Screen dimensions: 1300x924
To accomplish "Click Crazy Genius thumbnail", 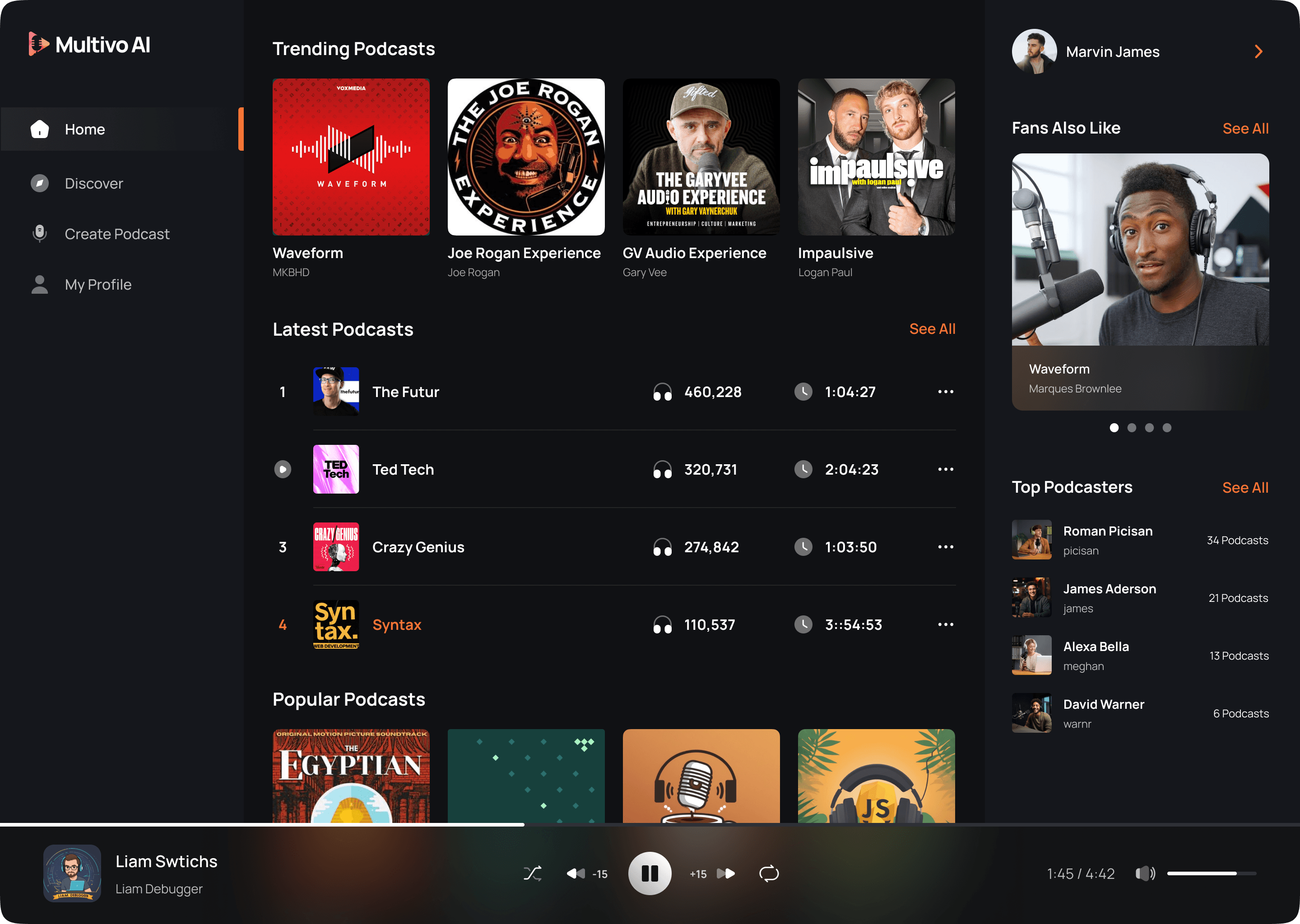I will [x=336, y=547].
